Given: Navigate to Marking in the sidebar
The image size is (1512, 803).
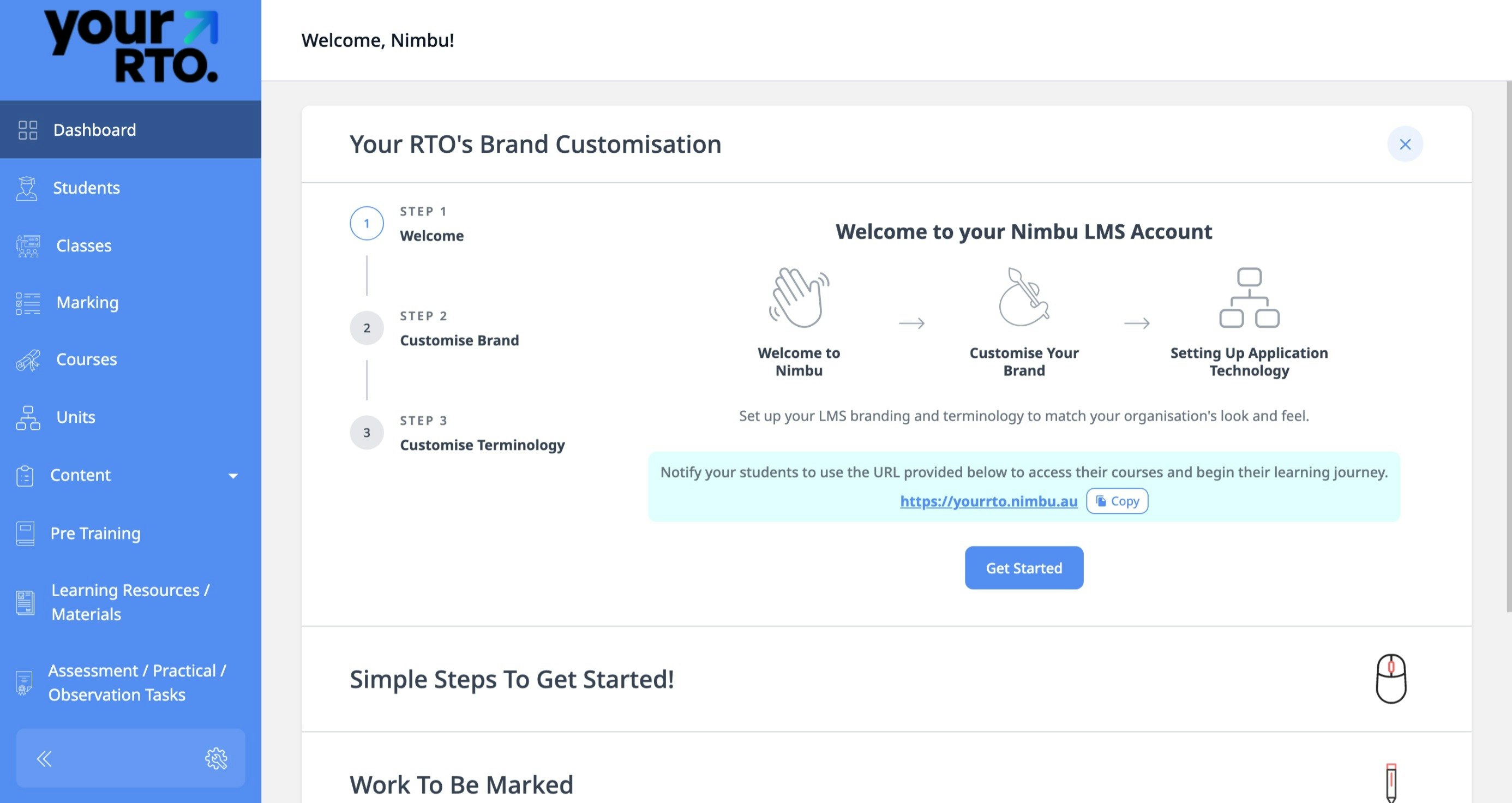Looking at the screenshot, I should click(x=130, y=303).
